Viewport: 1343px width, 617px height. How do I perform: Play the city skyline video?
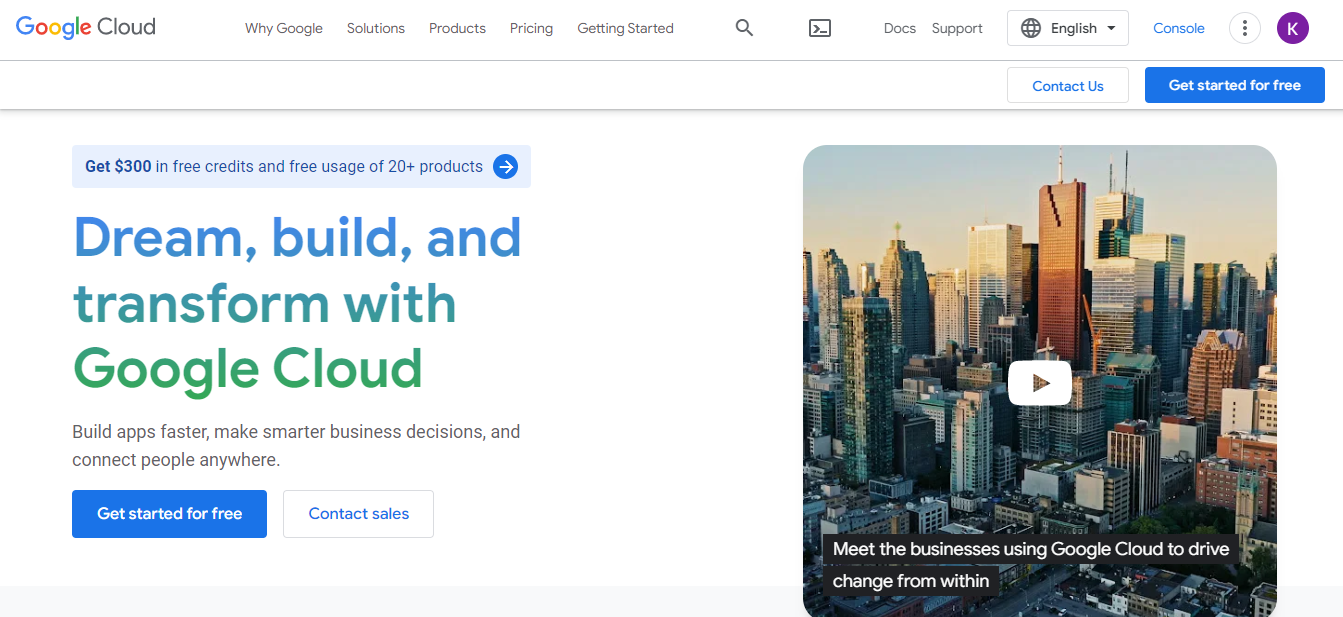click(x=1040, y=382)
